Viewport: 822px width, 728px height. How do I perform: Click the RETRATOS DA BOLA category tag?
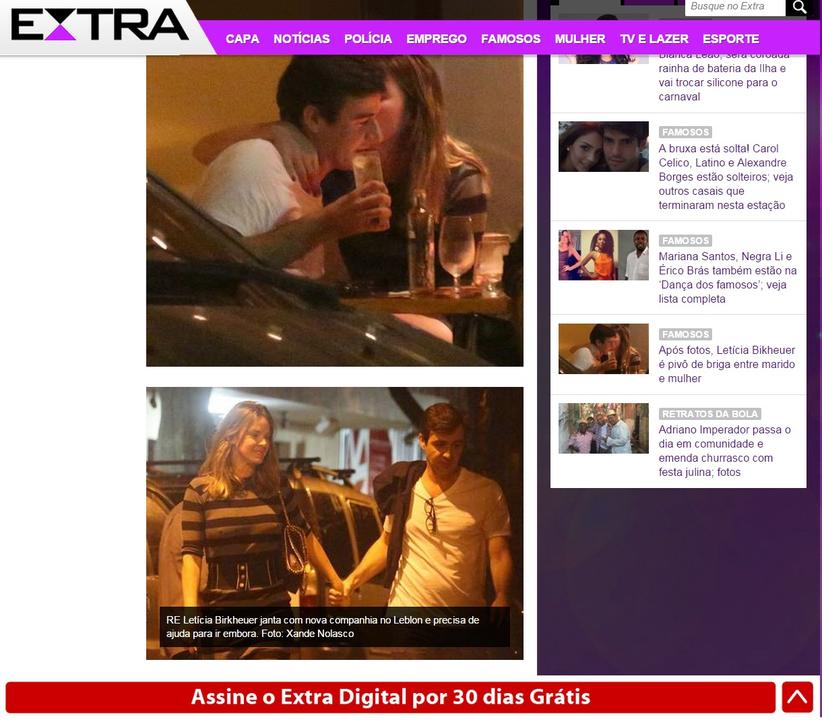tap(710, 414)
